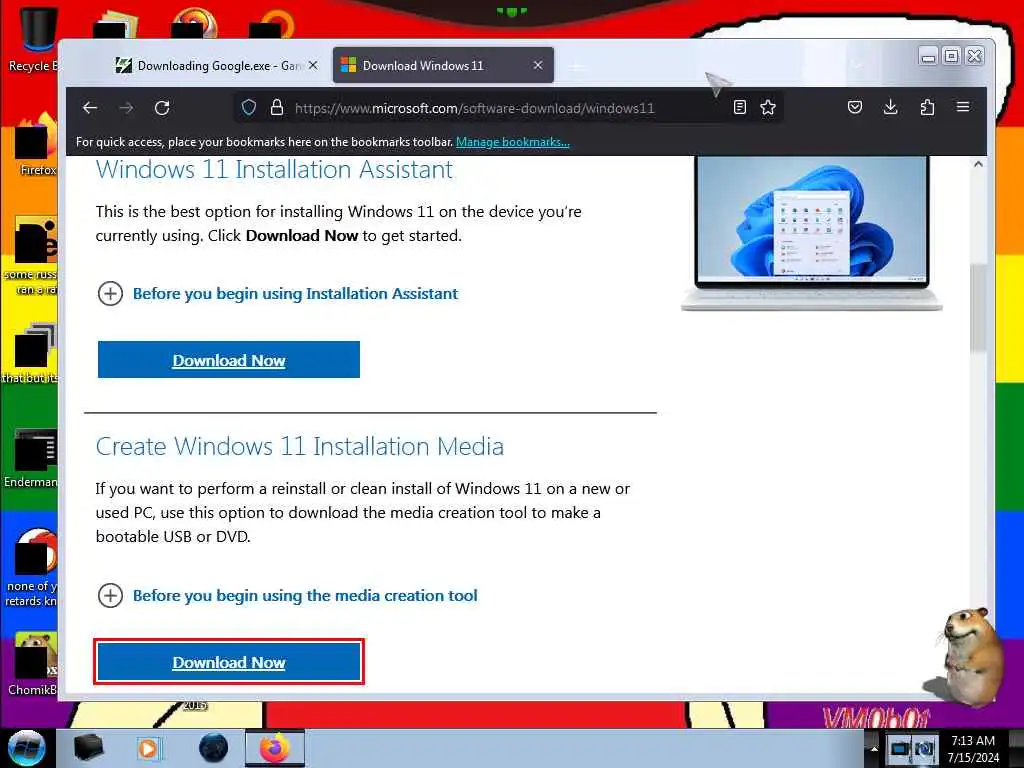This screenshot has width=1024, height=768.
Task: Select the ChomikB desktop icon
Action: pos(33,664)
